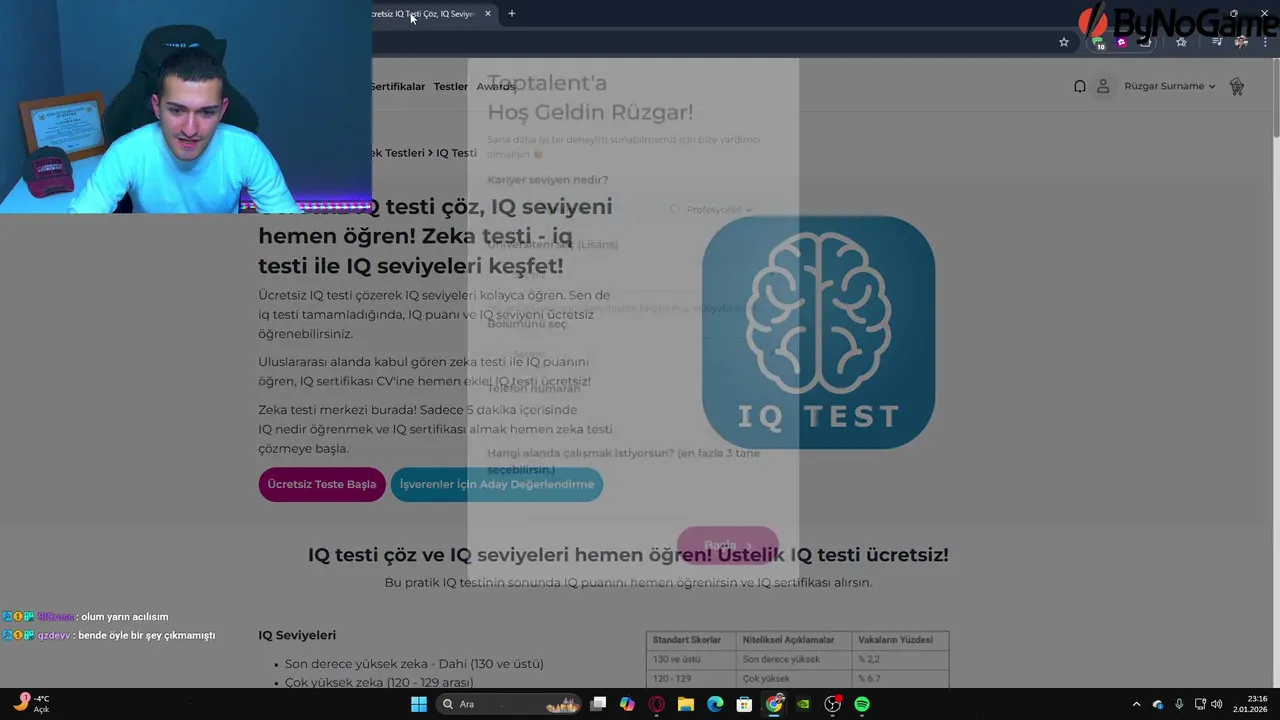The height and width of the screenshot is (720, 1280).
Task: Click the Ücretsiz Teste Başla button
Action: [322, 484]
